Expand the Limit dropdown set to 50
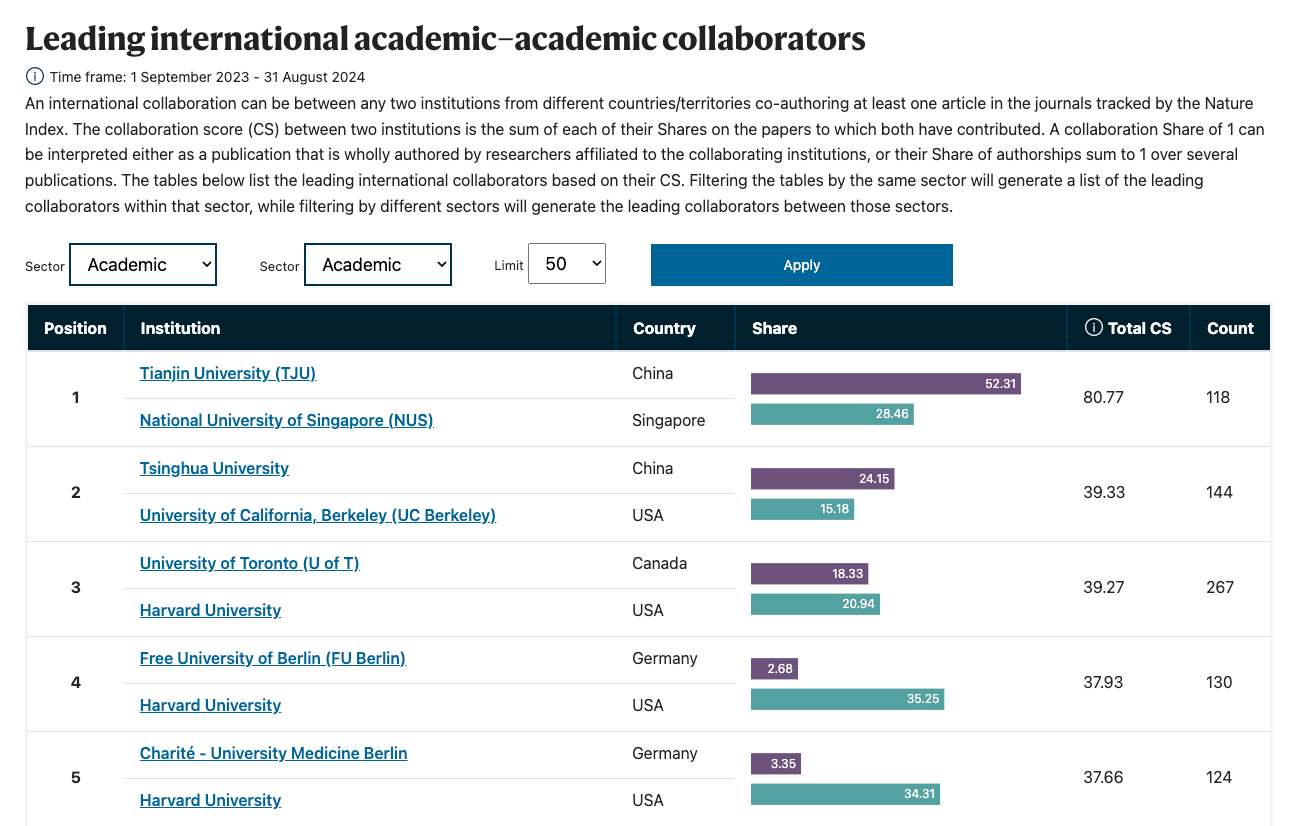This screenshot has width=1297, height=826. (567, 264)
